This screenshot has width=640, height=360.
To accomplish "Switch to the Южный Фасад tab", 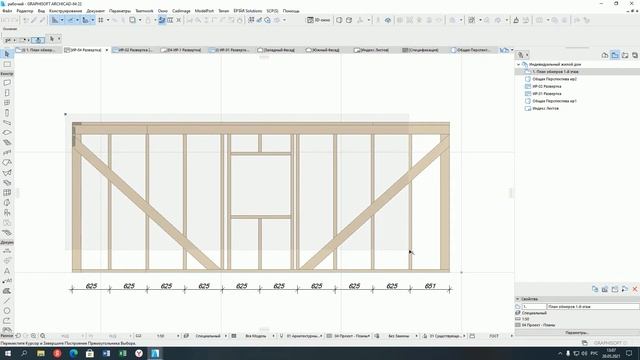I will click(x=323, y=50).
